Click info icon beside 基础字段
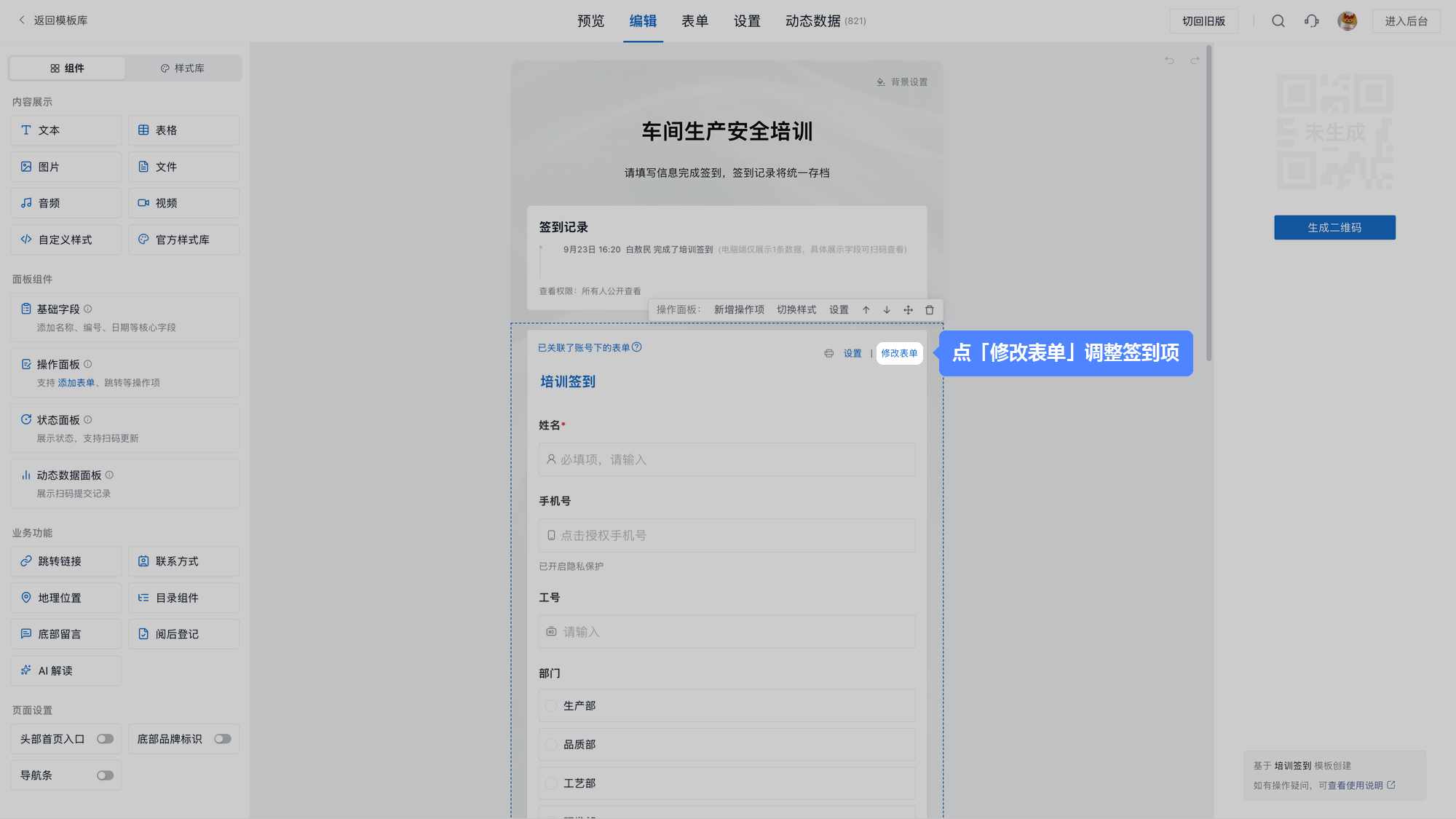This screenshot has height=819, width=1456. click(x=88, y=309)
